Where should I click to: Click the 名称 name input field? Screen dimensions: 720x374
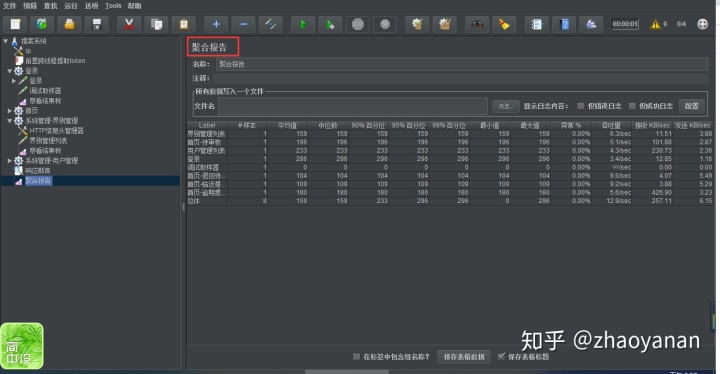[461, 64]
